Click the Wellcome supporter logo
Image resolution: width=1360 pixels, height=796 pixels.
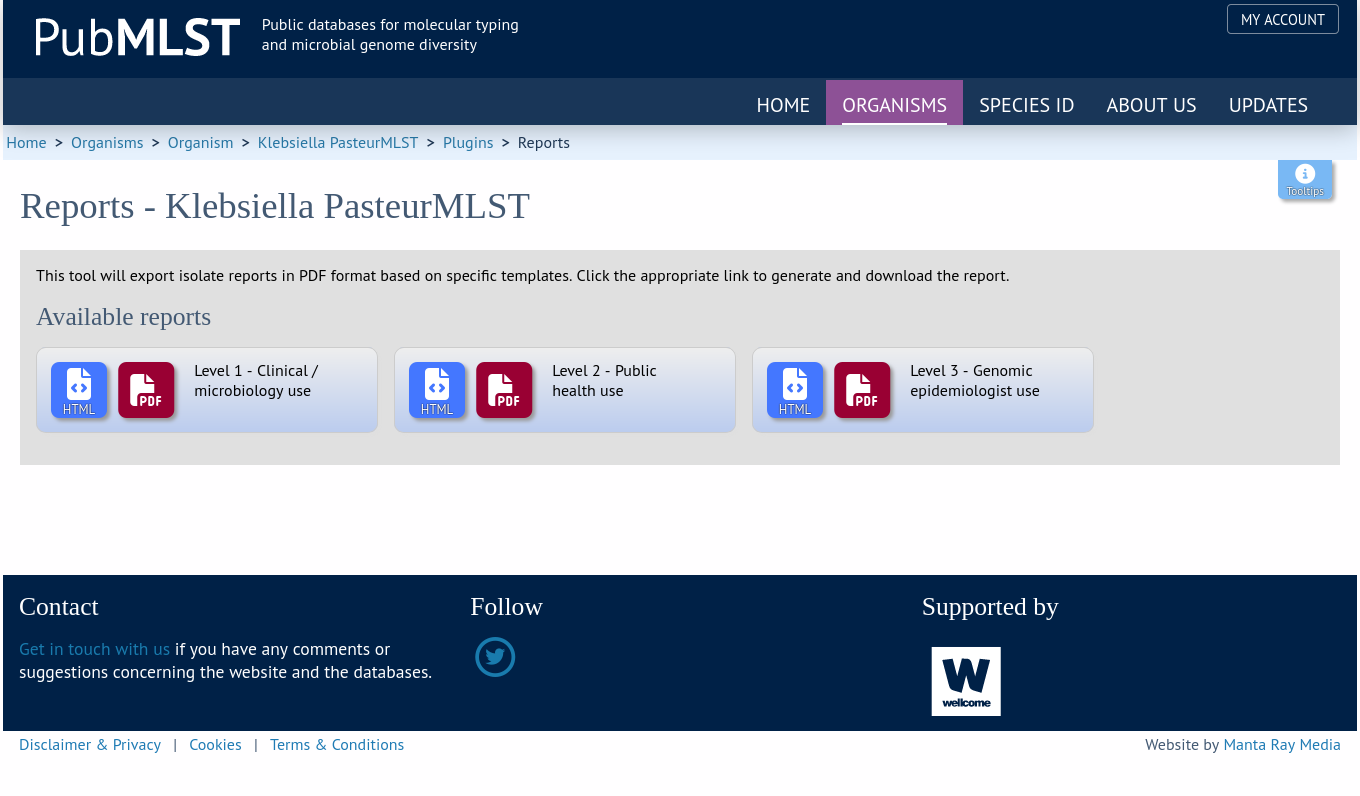click(x=966, y=681)
